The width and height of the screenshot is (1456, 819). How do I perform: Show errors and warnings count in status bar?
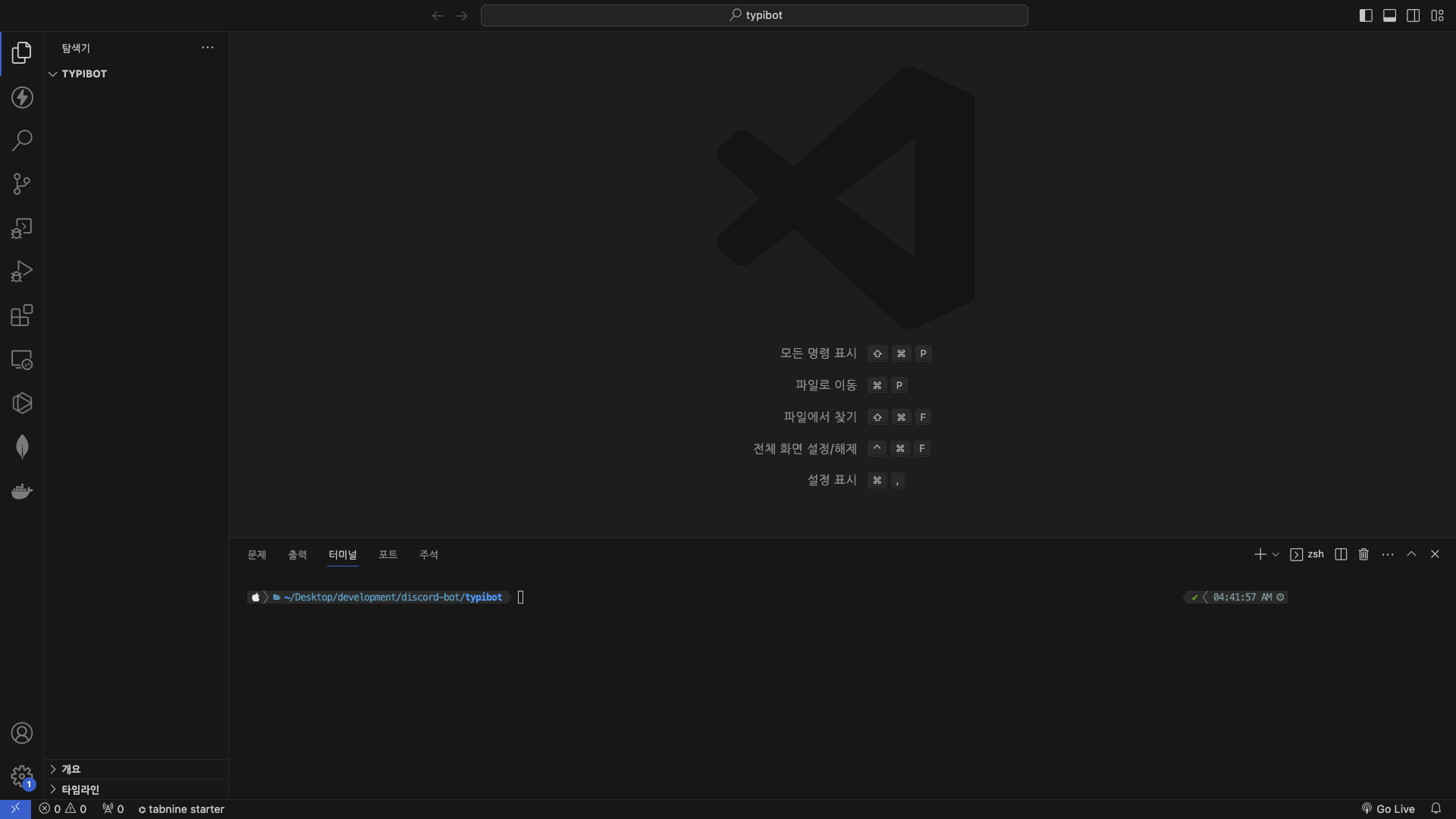click(63, 809)
